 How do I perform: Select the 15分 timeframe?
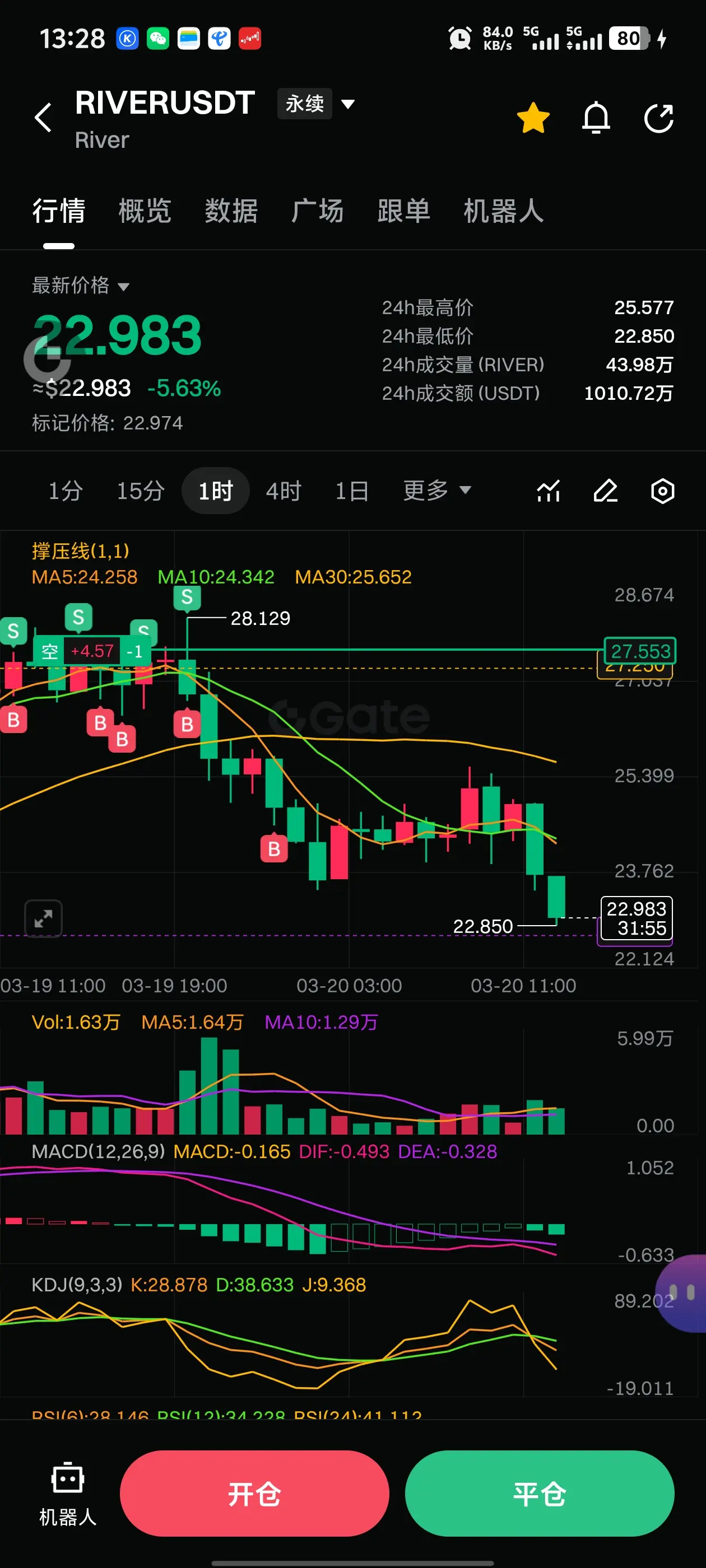[141, 491]
